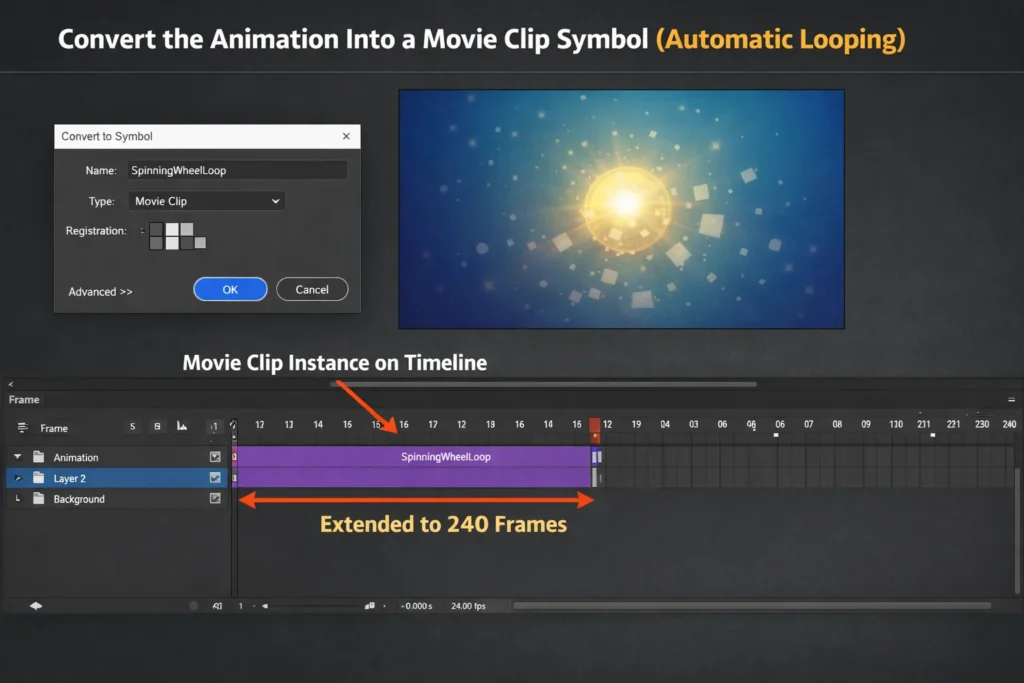The width and height of the screenshot is (1024, 683).
Task: Collapse the Animation layer folder
Action: [18, 457]
